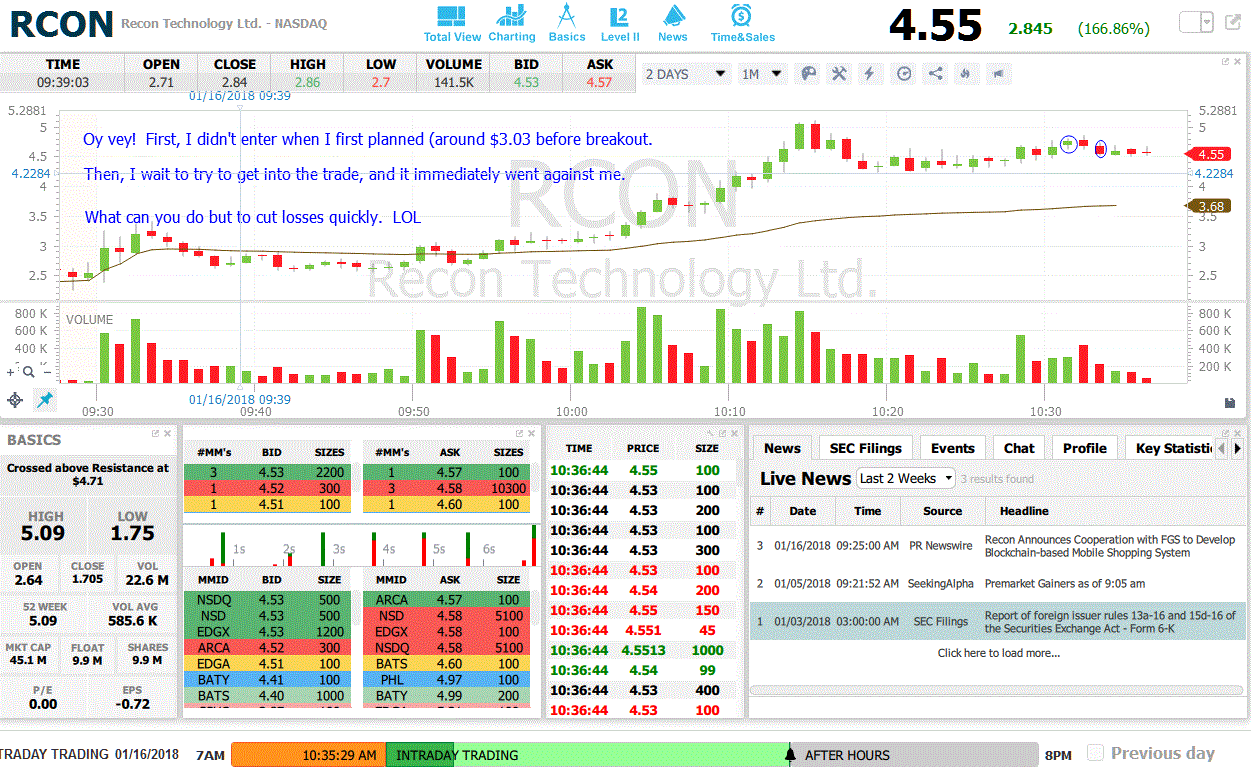Image resolution: width=1251 pixels, height=770 pixels.
Task: Click the AFTER HOURS session segment
Action: pyautogui.click(x=916, y=755)
